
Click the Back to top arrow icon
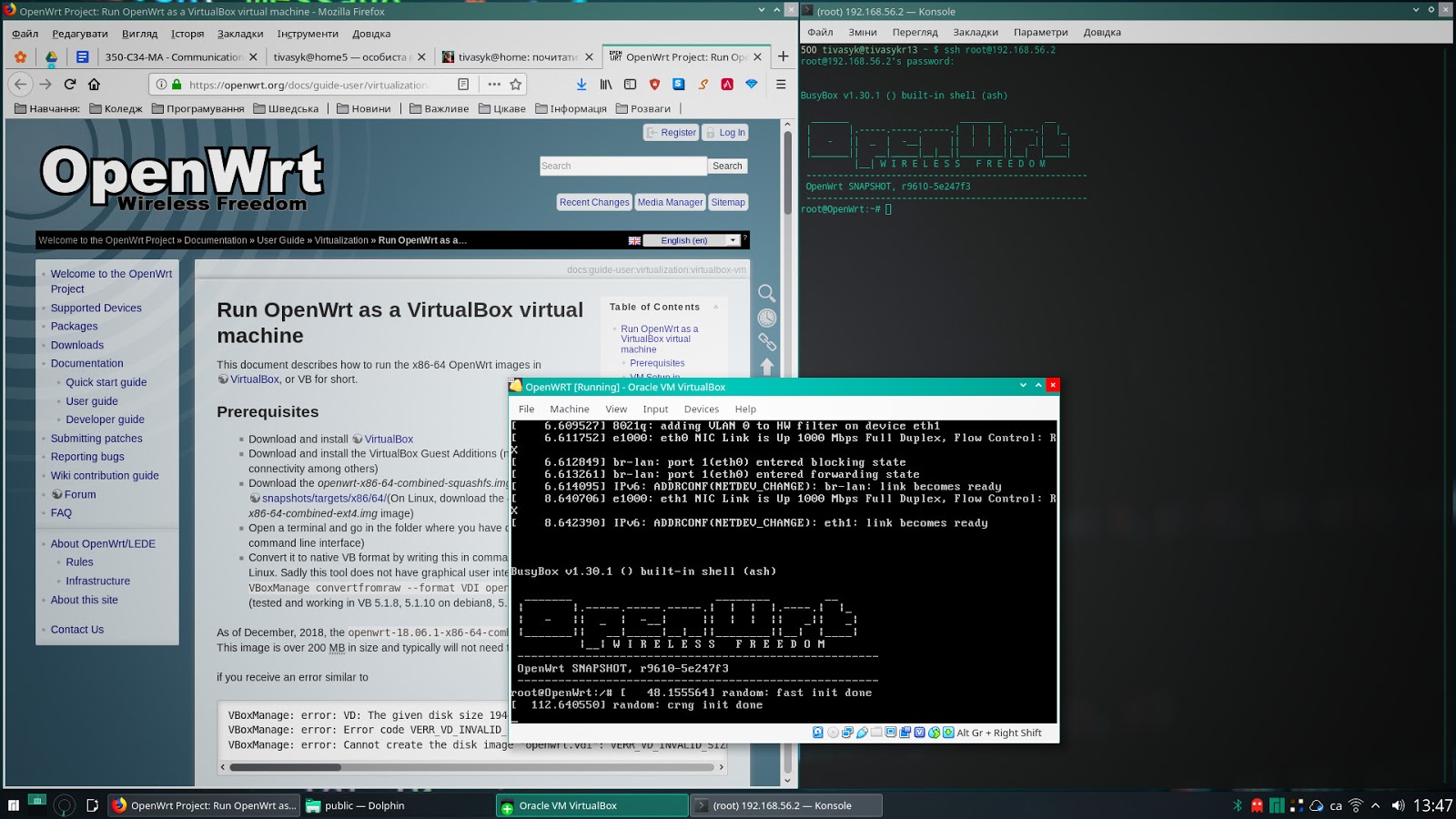[767, 366]
